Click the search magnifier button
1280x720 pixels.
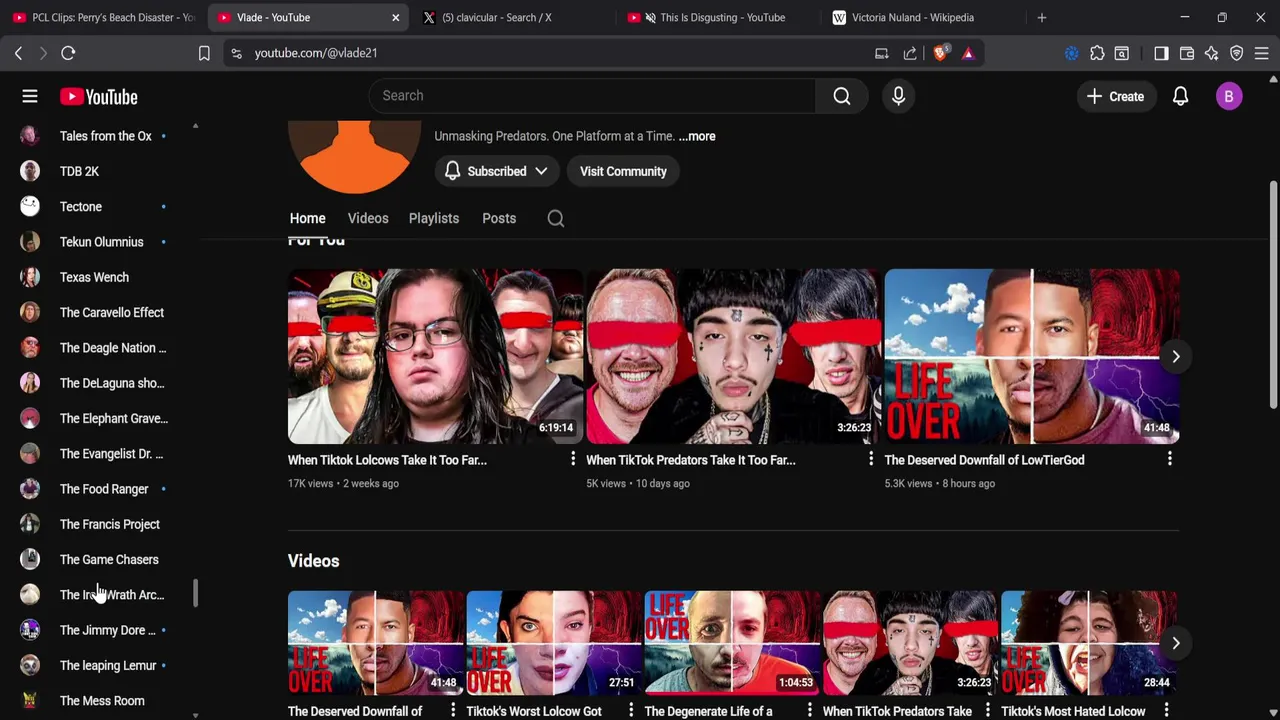tap(842, 96)
